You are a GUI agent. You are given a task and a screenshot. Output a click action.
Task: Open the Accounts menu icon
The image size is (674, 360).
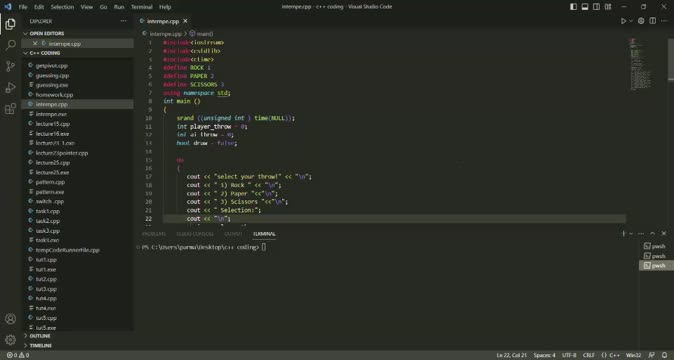coord(10,319)
